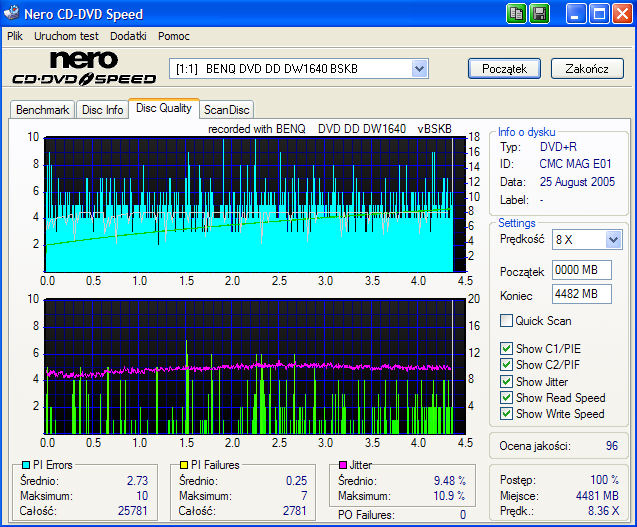Screen dimensions: 637x527
Task: Click the Nero app icon in title bar
Action: pos(11,13)
